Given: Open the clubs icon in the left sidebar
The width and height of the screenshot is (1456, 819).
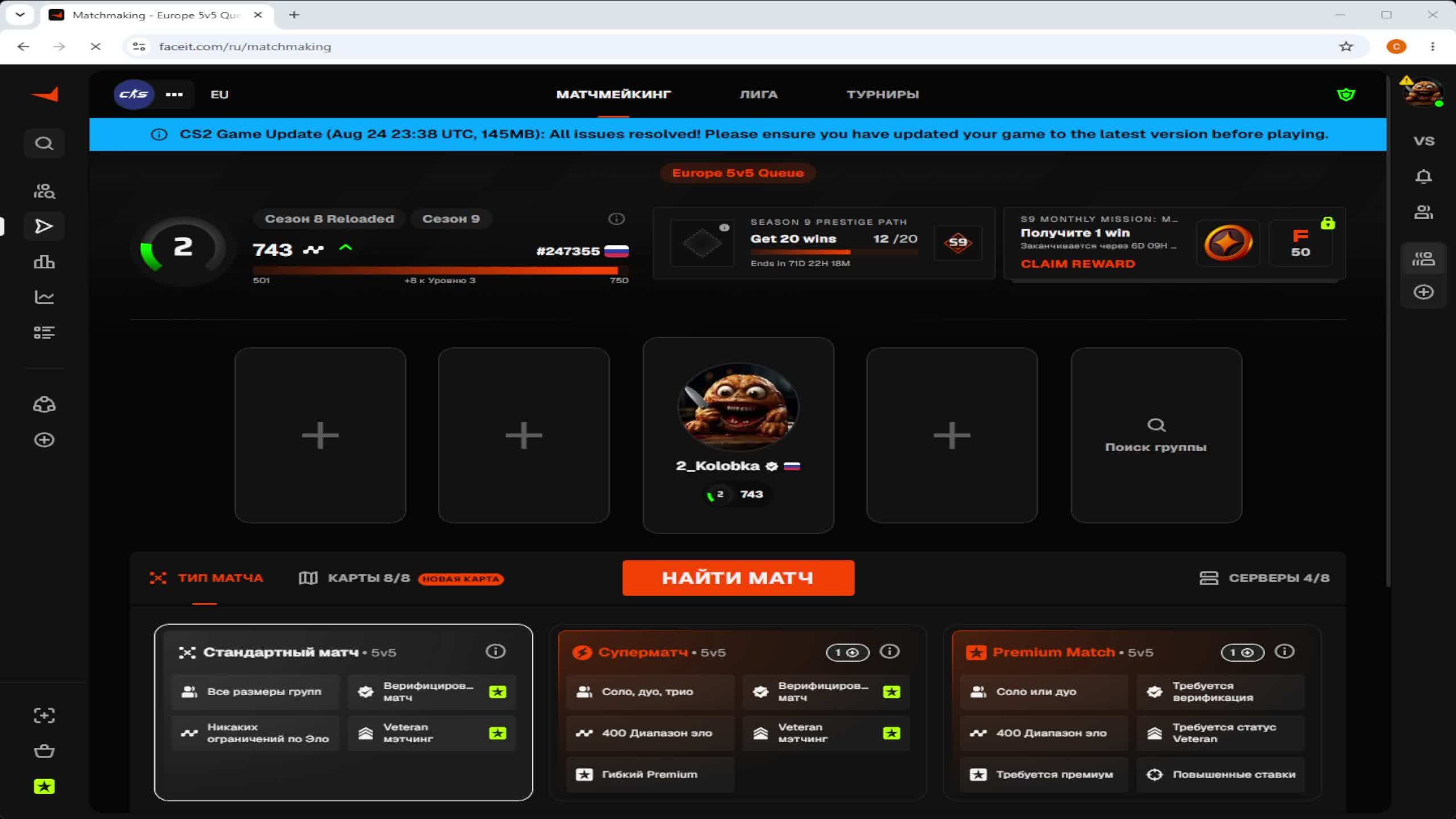Looking at the screenshot, I should [44, 405].
